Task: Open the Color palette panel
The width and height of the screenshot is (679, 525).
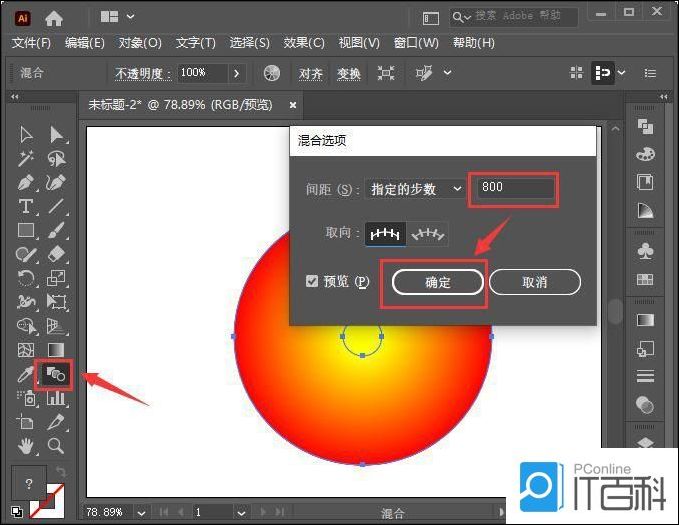Action: (645, 154)
